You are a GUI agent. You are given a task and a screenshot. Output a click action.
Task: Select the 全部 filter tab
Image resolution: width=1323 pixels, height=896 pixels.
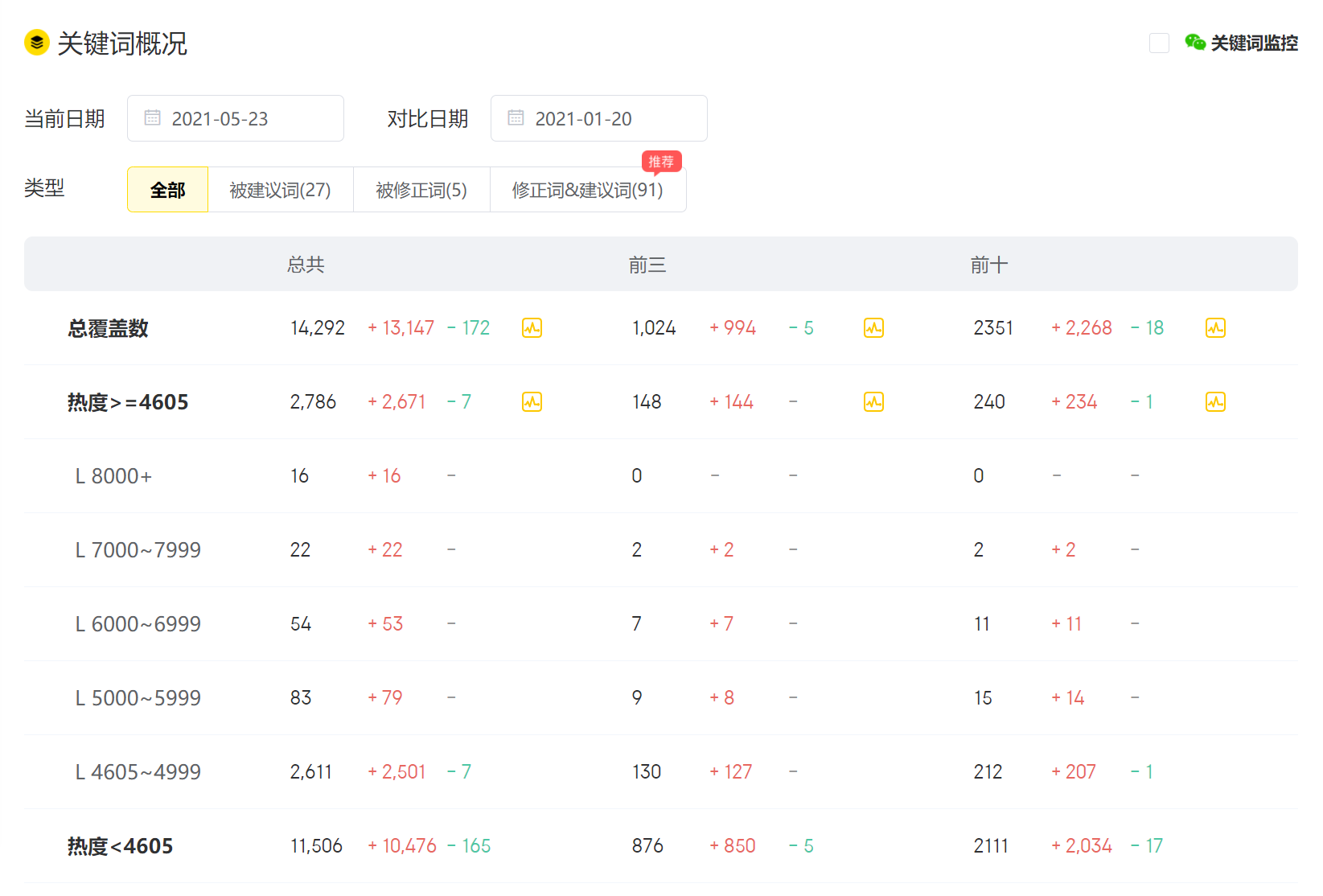tap(167, 189)
